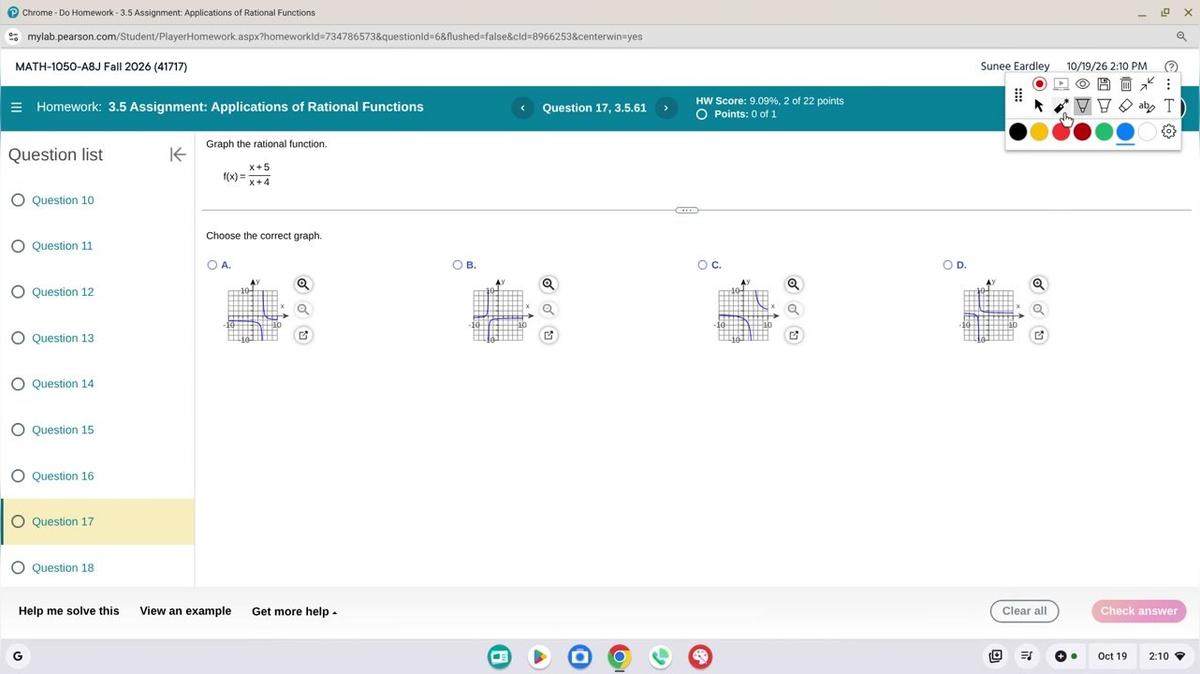Select the eraser tool
The width and height of the screenshot is (1200, 674).
point(1125,106)
